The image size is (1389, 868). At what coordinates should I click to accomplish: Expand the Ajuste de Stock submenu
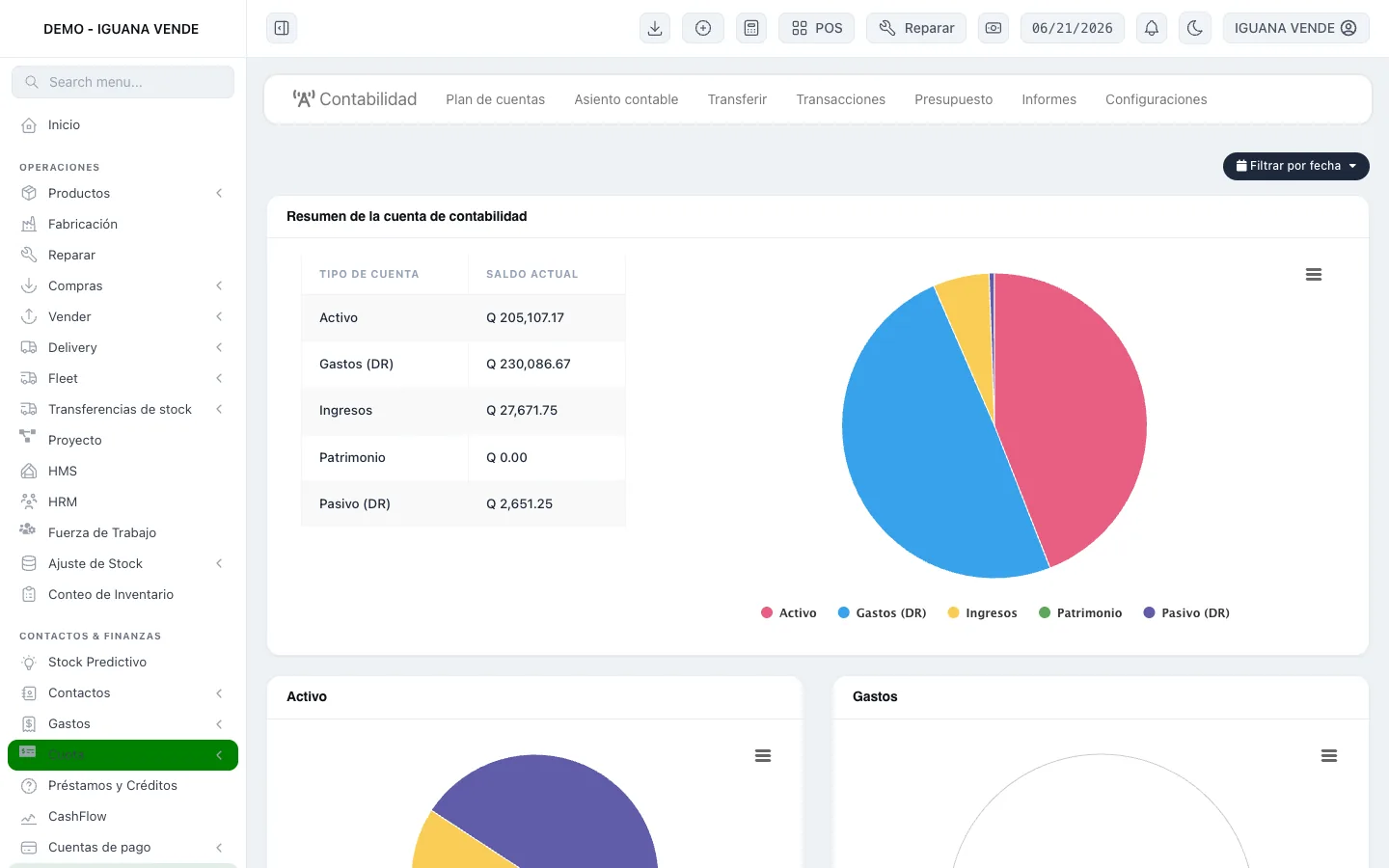[219, 563]
